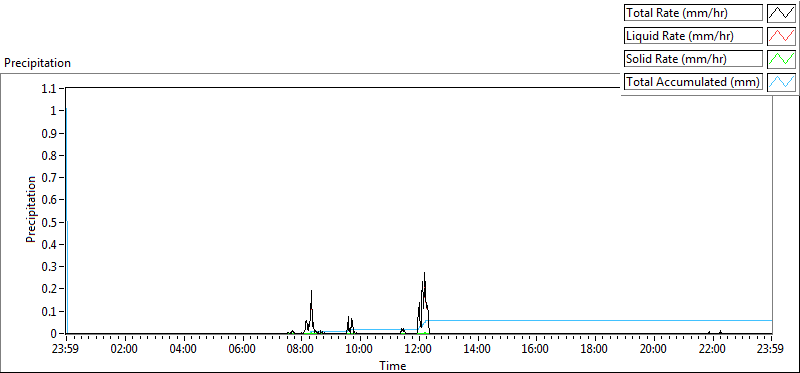The width and height of the screenshot is (800, 373).
Task: Select the Solid Rate (mm/hr) legend label
Action: click(693, 59)
